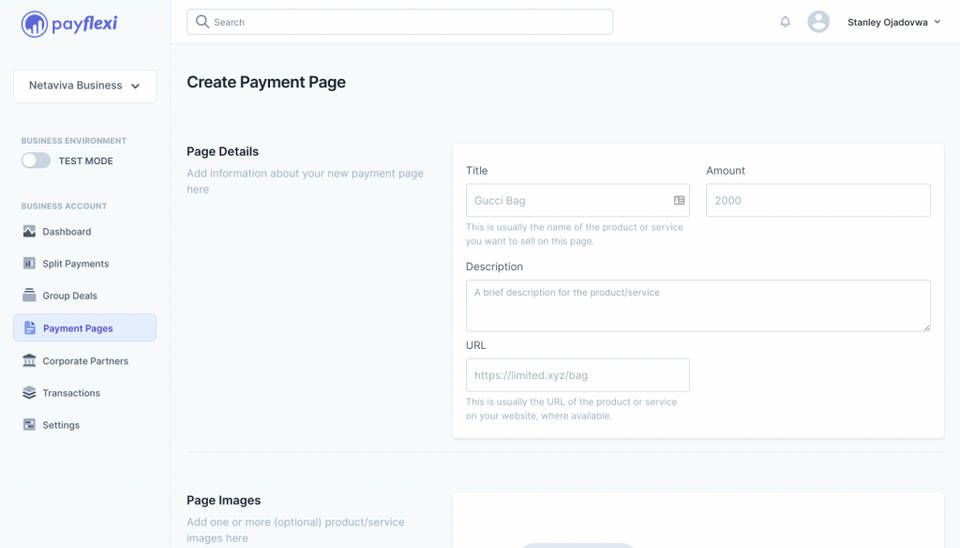
Task: Focus the top Search field
Action: pos(399,22)
